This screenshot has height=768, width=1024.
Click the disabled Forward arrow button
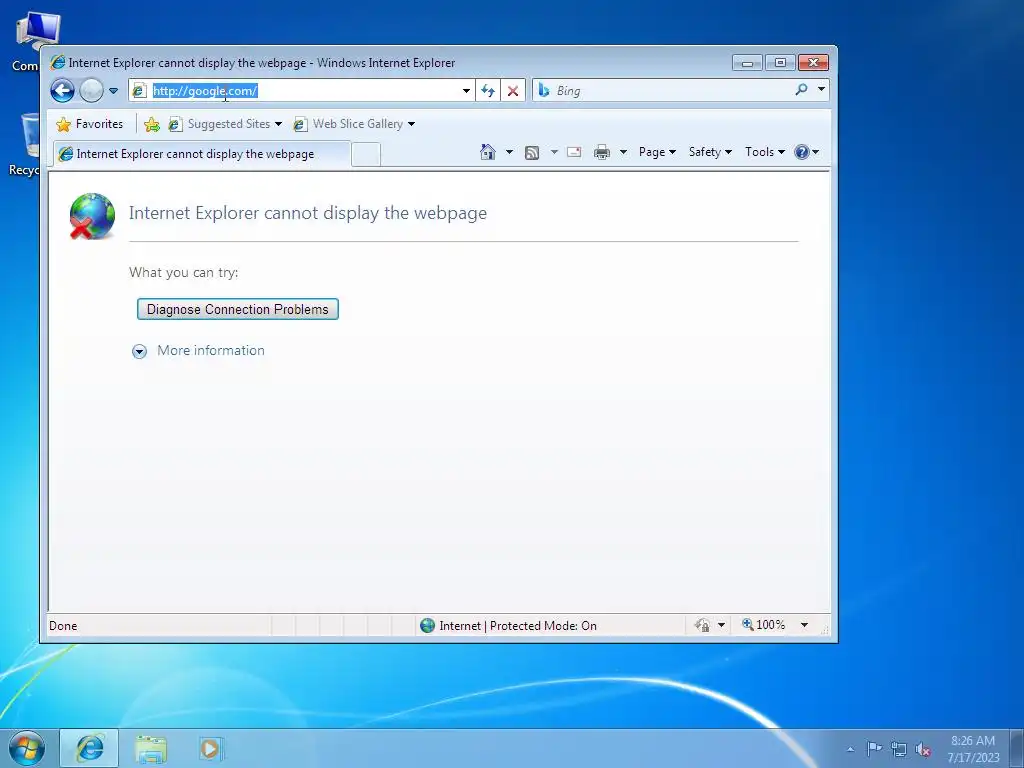[91, 90]
